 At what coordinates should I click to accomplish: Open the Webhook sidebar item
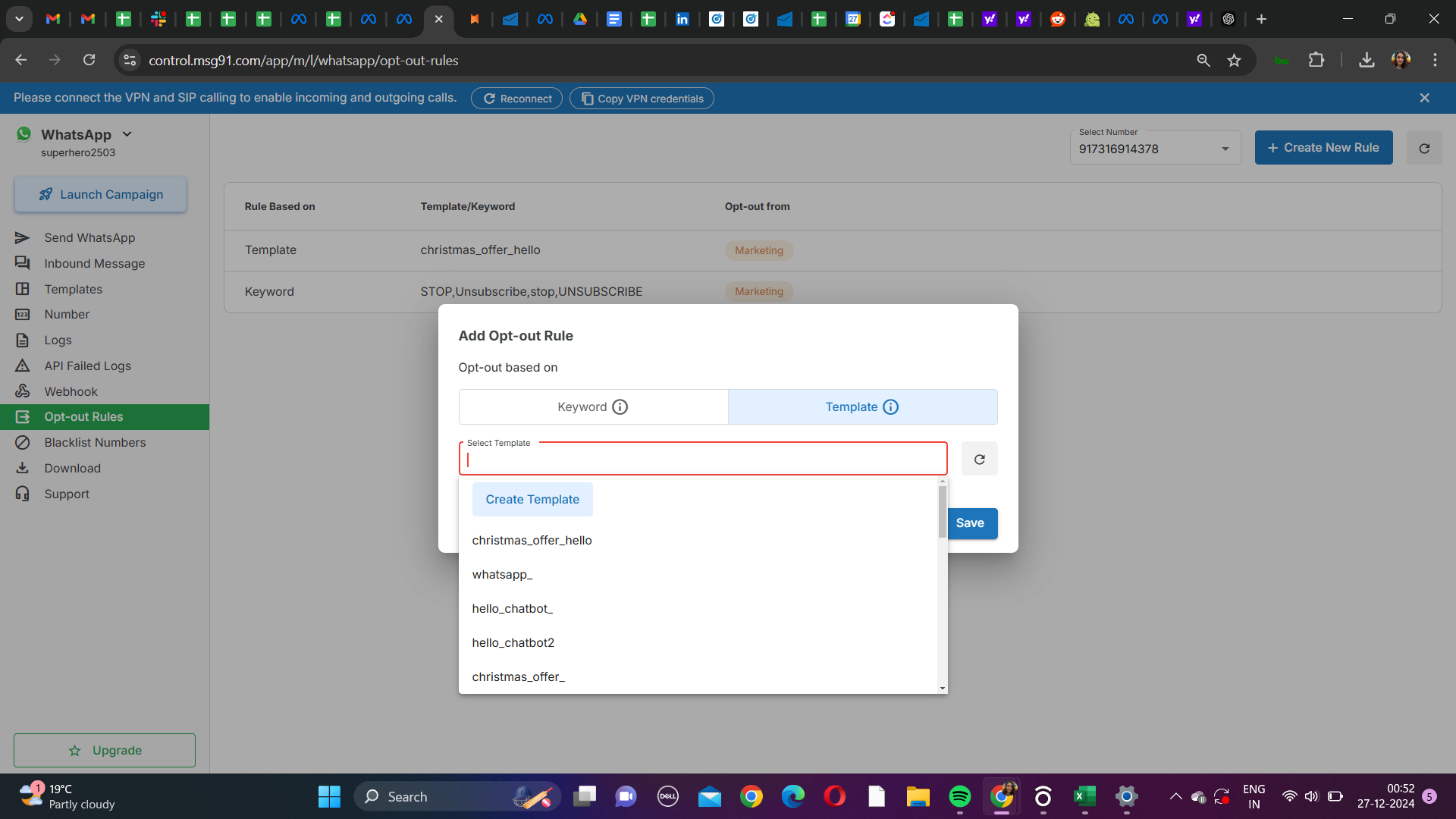click(x=71, y=392)
